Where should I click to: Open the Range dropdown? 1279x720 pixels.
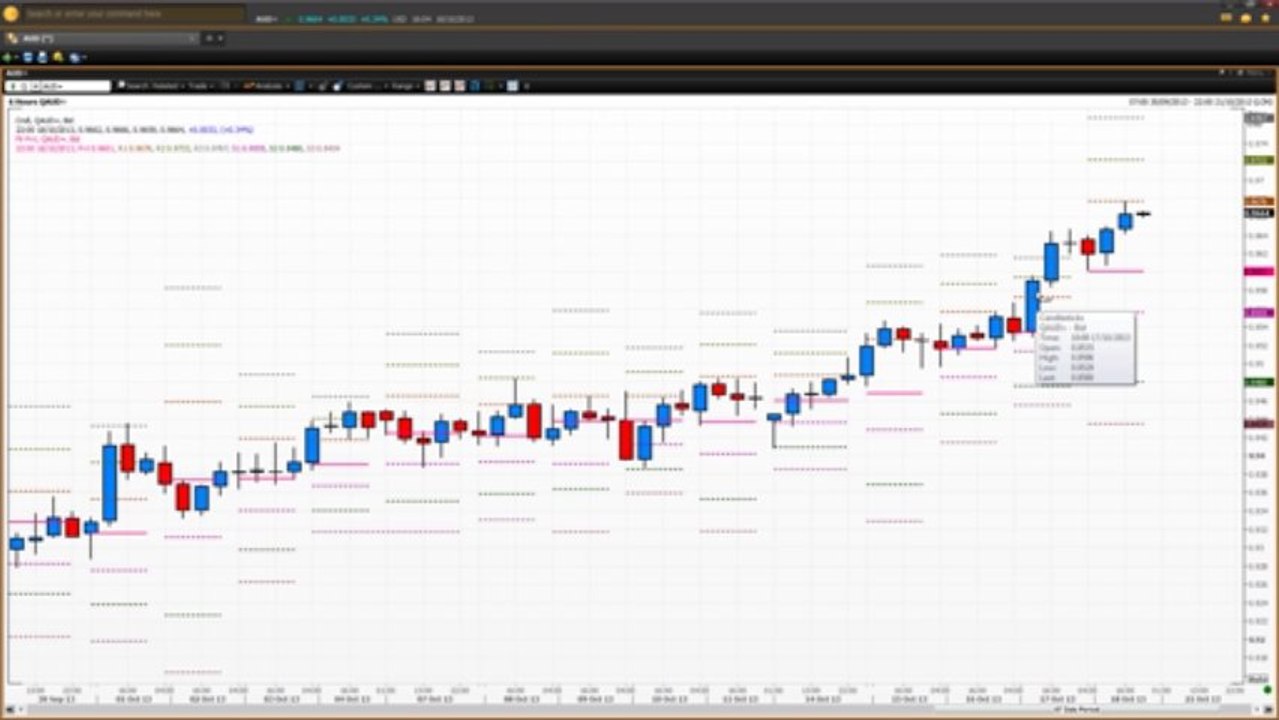pyautogui.click(x=404, y=86)
